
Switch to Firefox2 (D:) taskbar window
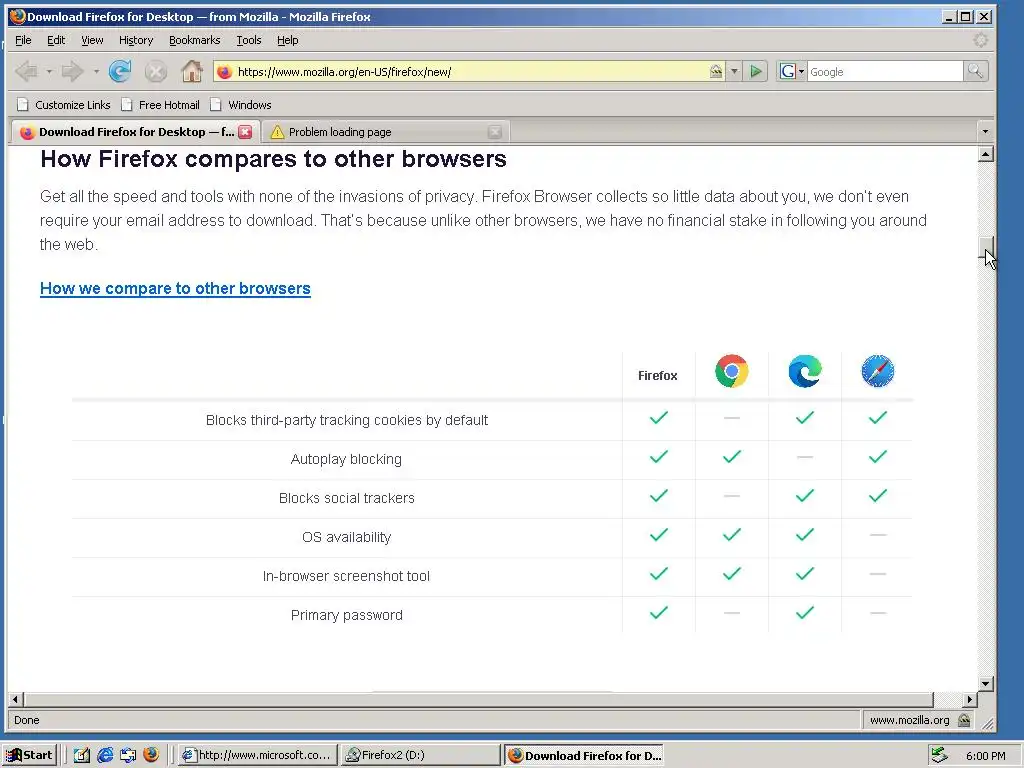click(x=421, y=755)
